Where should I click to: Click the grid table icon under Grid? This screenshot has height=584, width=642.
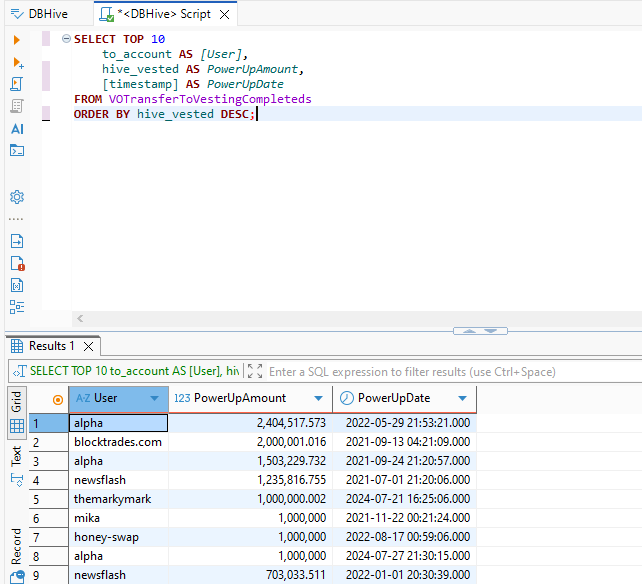[17, 426]
